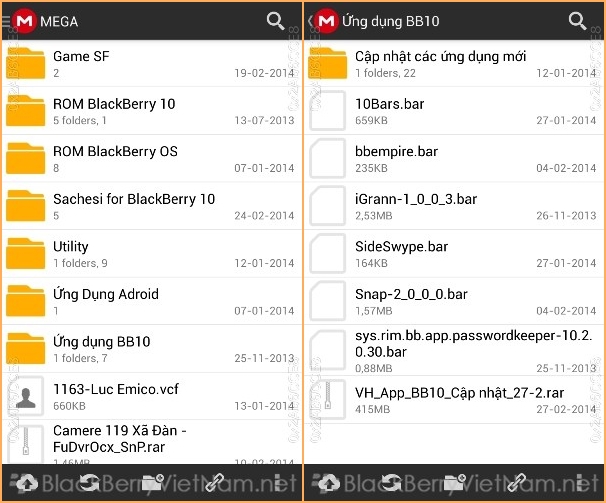The height and width of the screenshot is (503, 606).
Task: Select the 10Bars.bar file name
Action: [390, 104]
